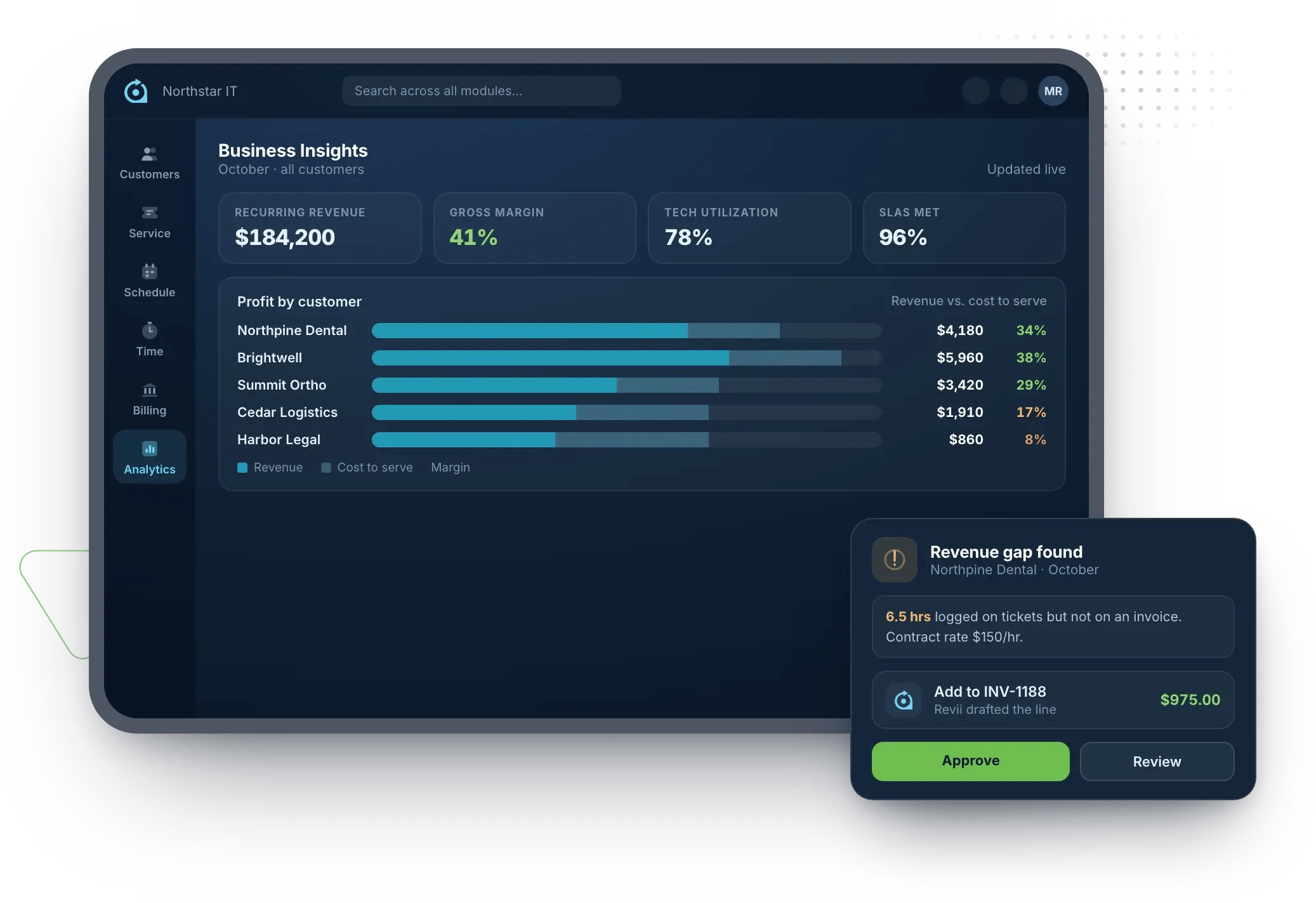Click the $975.00 invoice amount
This screenshot has height=903, width=1316.
1190,699
